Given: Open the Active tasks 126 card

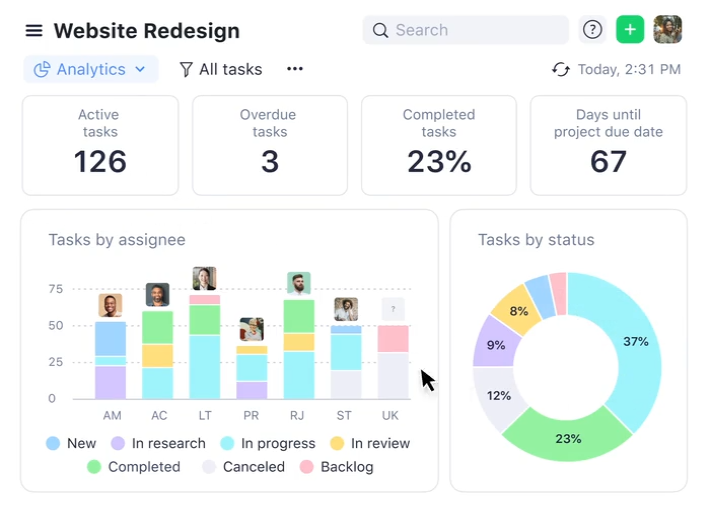Looking at the screenshot, I should [x=100, y=145].
